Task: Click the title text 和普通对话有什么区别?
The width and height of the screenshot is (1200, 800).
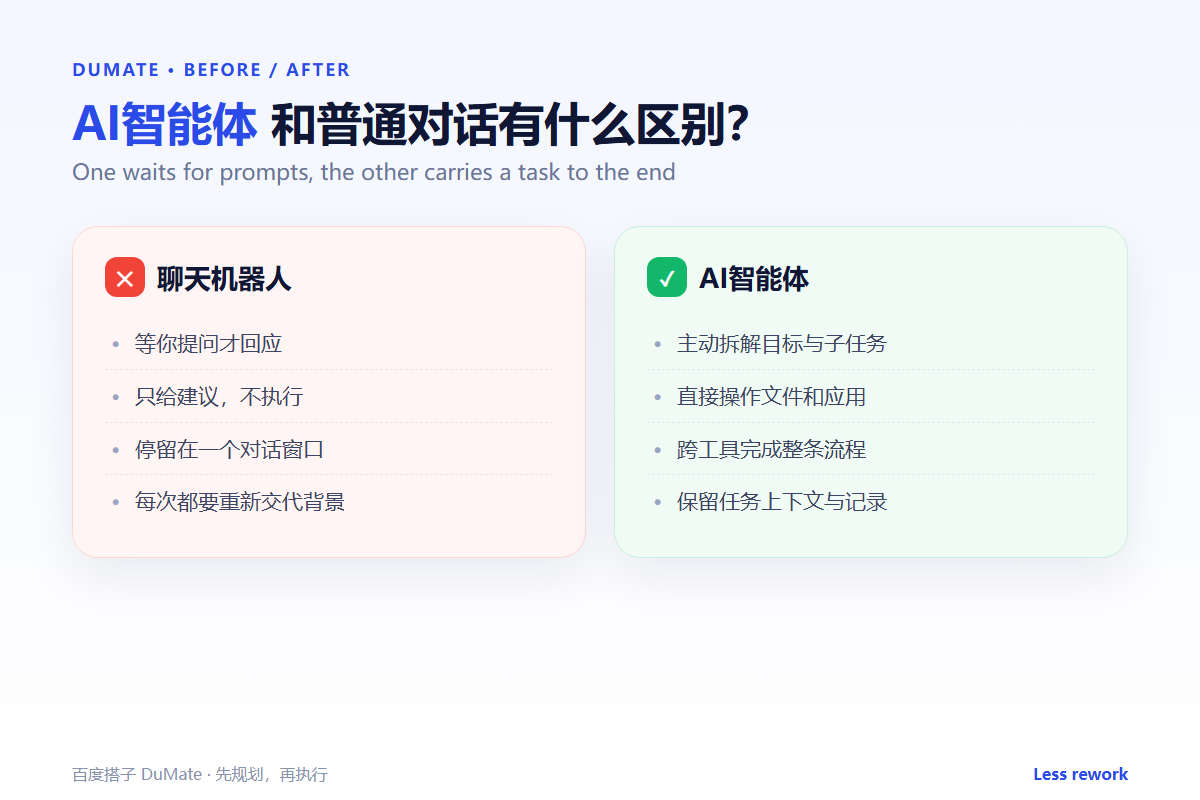Action: click(x=510, y=124)
